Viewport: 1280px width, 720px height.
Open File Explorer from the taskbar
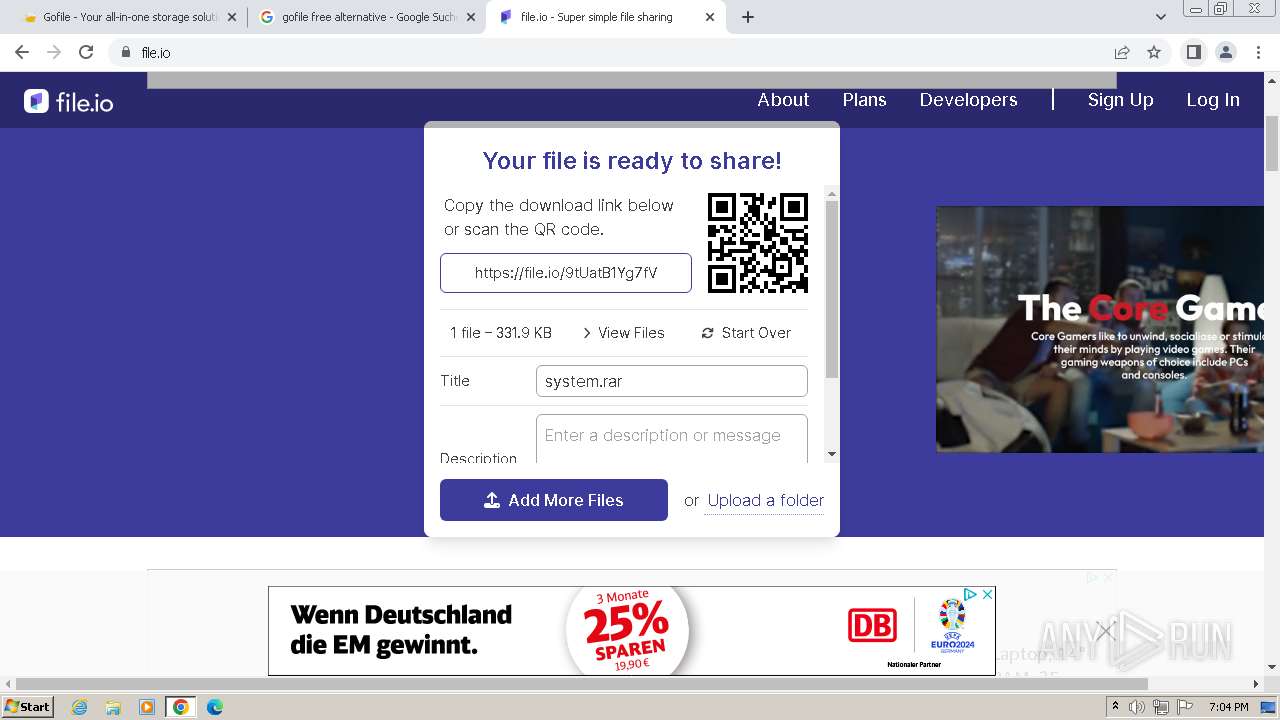click(113, 707)
